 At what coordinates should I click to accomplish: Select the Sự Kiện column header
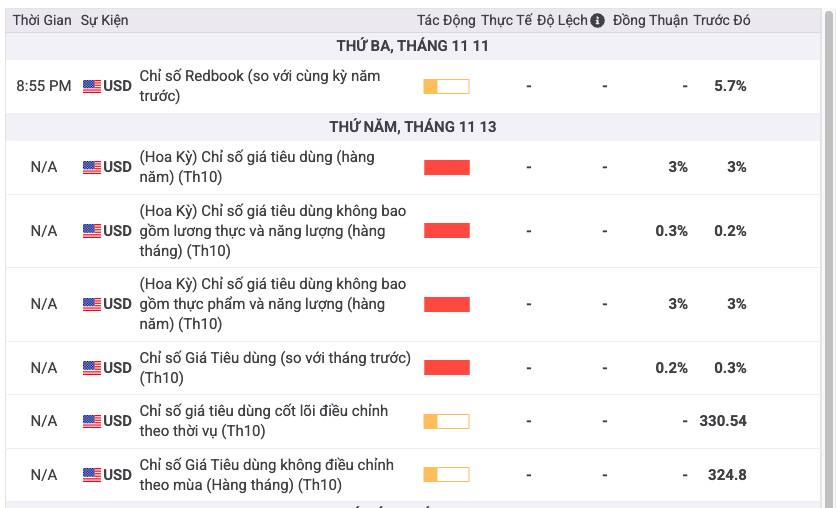pyautogui.click(x=104, y=20)
